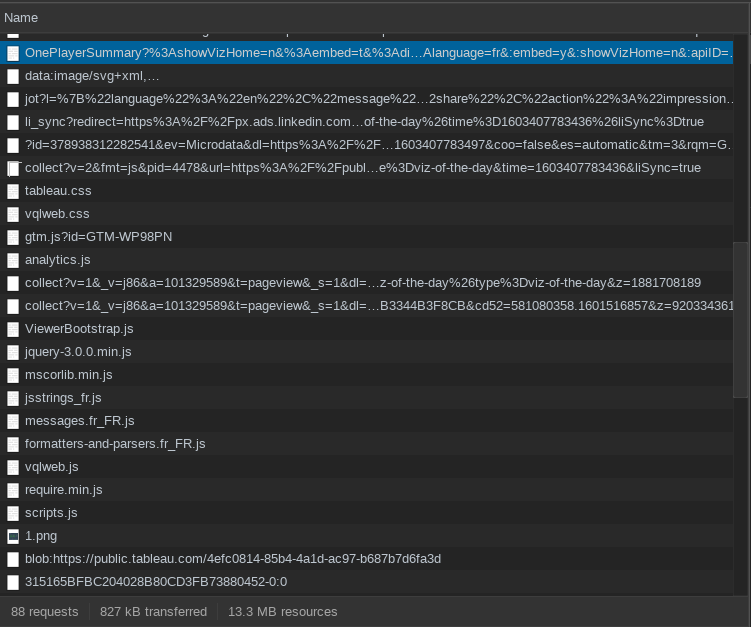Select the 1.png request

[x=366, y=536]
